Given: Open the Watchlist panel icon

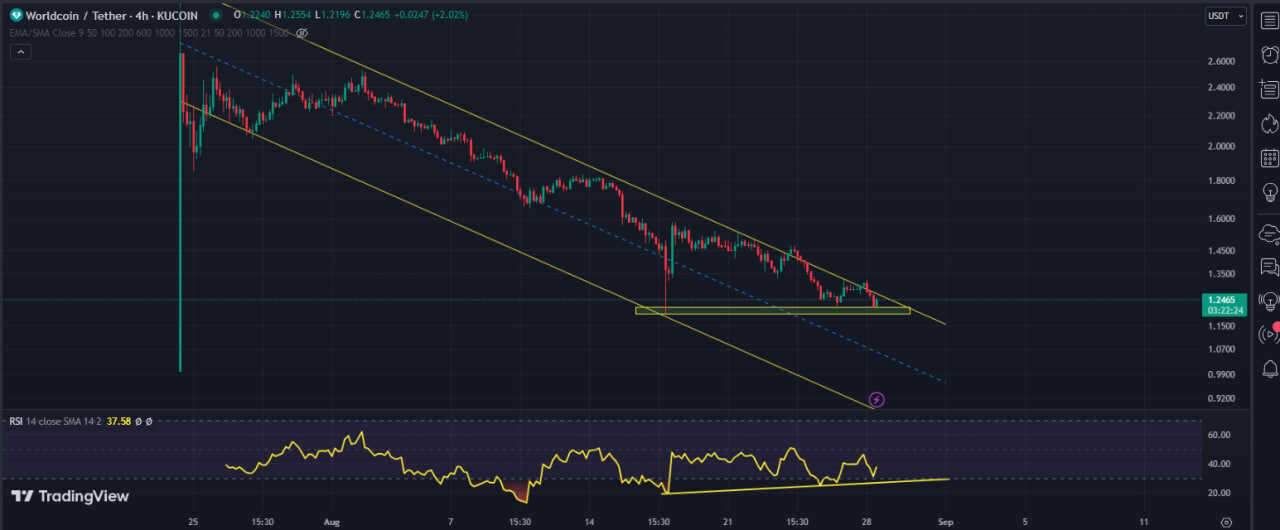Looking at the screenshot, I should 1269,20.
